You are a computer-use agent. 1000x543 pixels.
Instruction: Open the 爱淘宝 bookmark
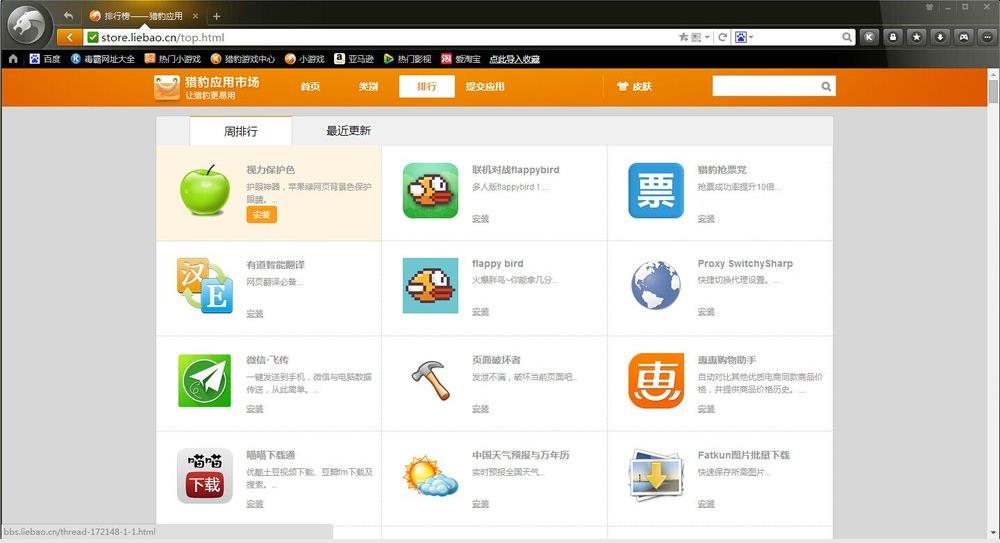(460, 59)
